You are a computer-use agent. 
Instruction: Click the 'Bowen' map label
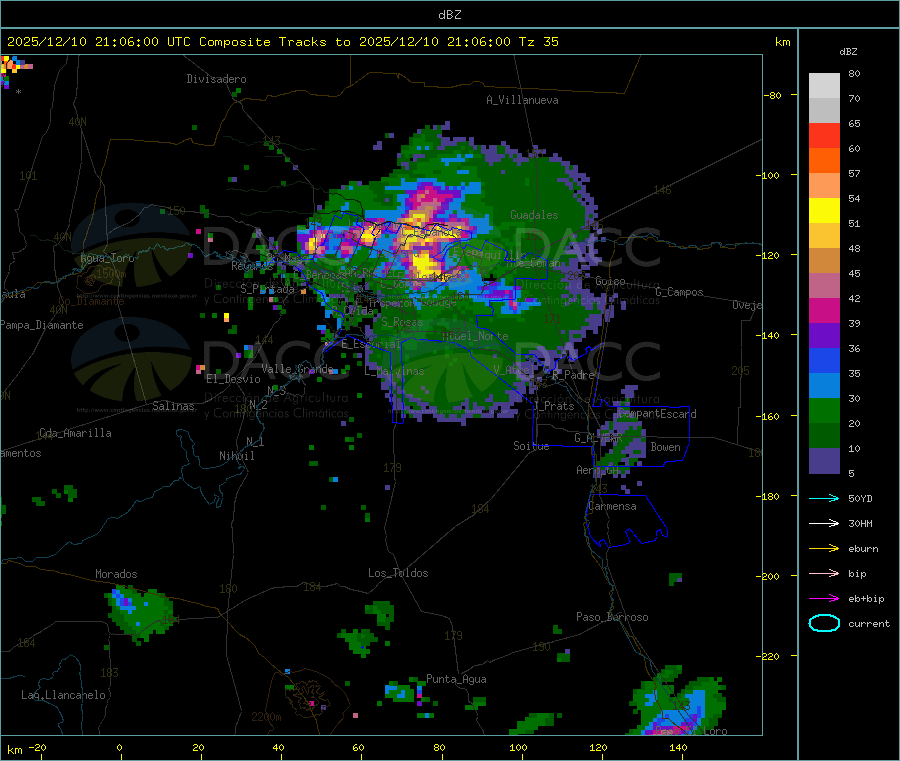click(x=665, y=447)
